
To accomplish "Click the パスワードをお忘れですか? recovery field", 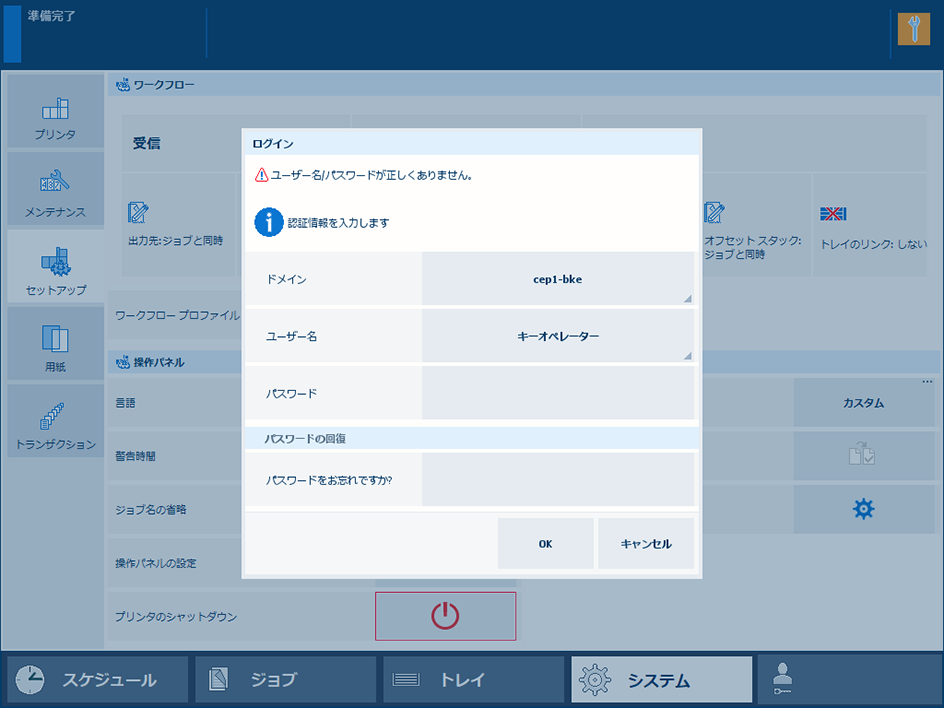I will click(x=557, y=479).
